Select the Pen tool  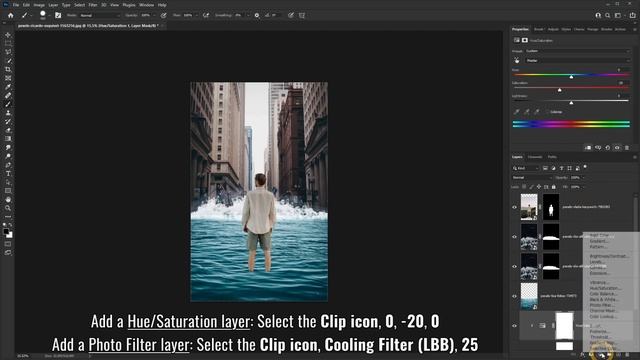click(x=8, y=165)
